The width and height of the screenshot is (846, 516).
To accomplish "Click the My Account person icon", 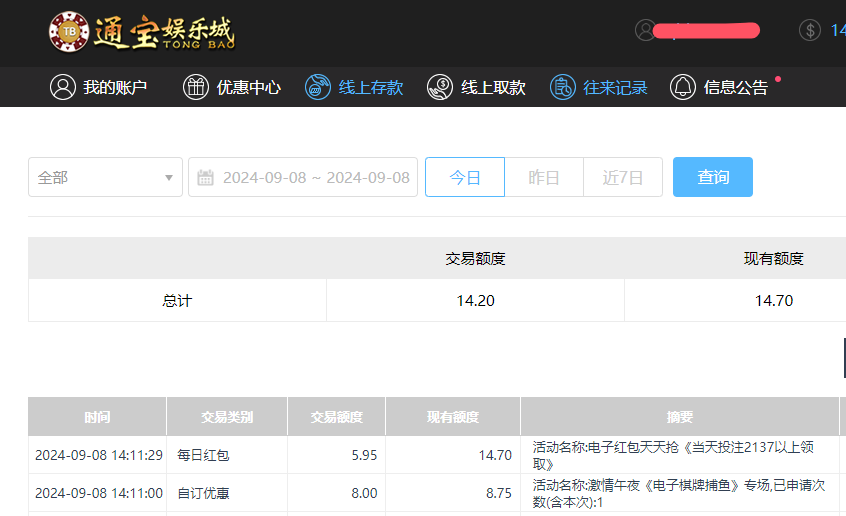I will tap(63, 87).
